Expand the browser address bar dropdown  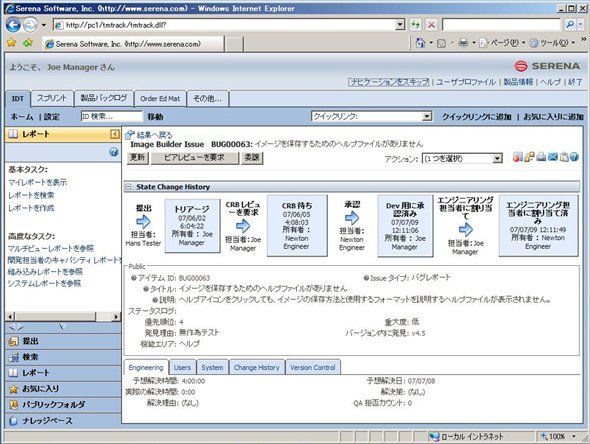400,25
